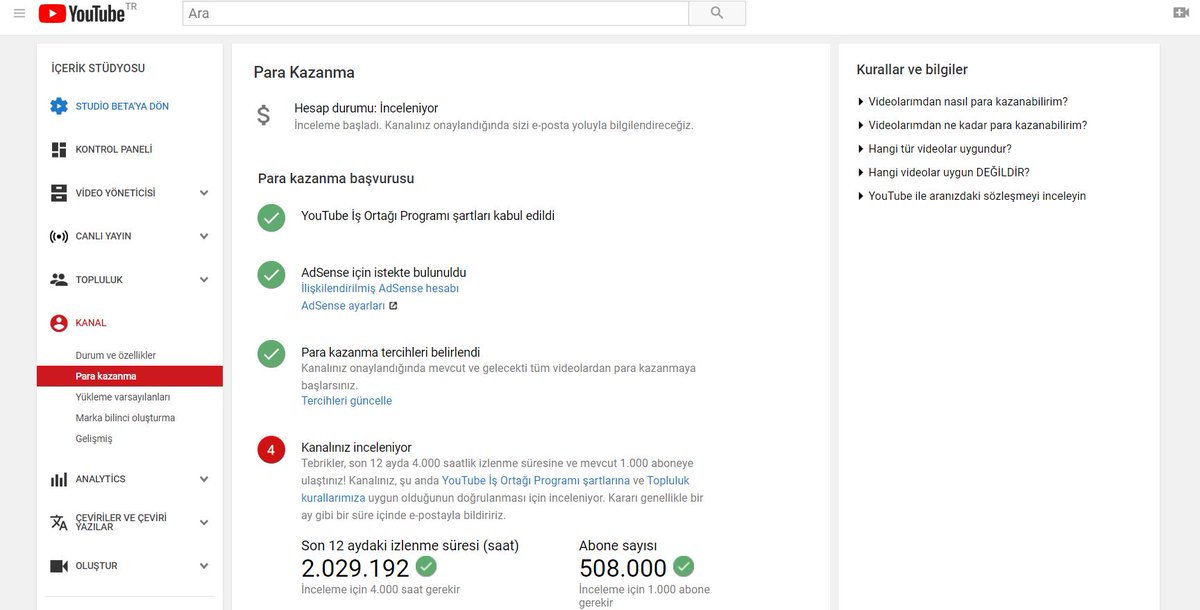Click the 'İÇERİK STÜDYOSU' sidebar heading
The height and width of the screenshot is (610, 1200).
(x=98, y=68)
